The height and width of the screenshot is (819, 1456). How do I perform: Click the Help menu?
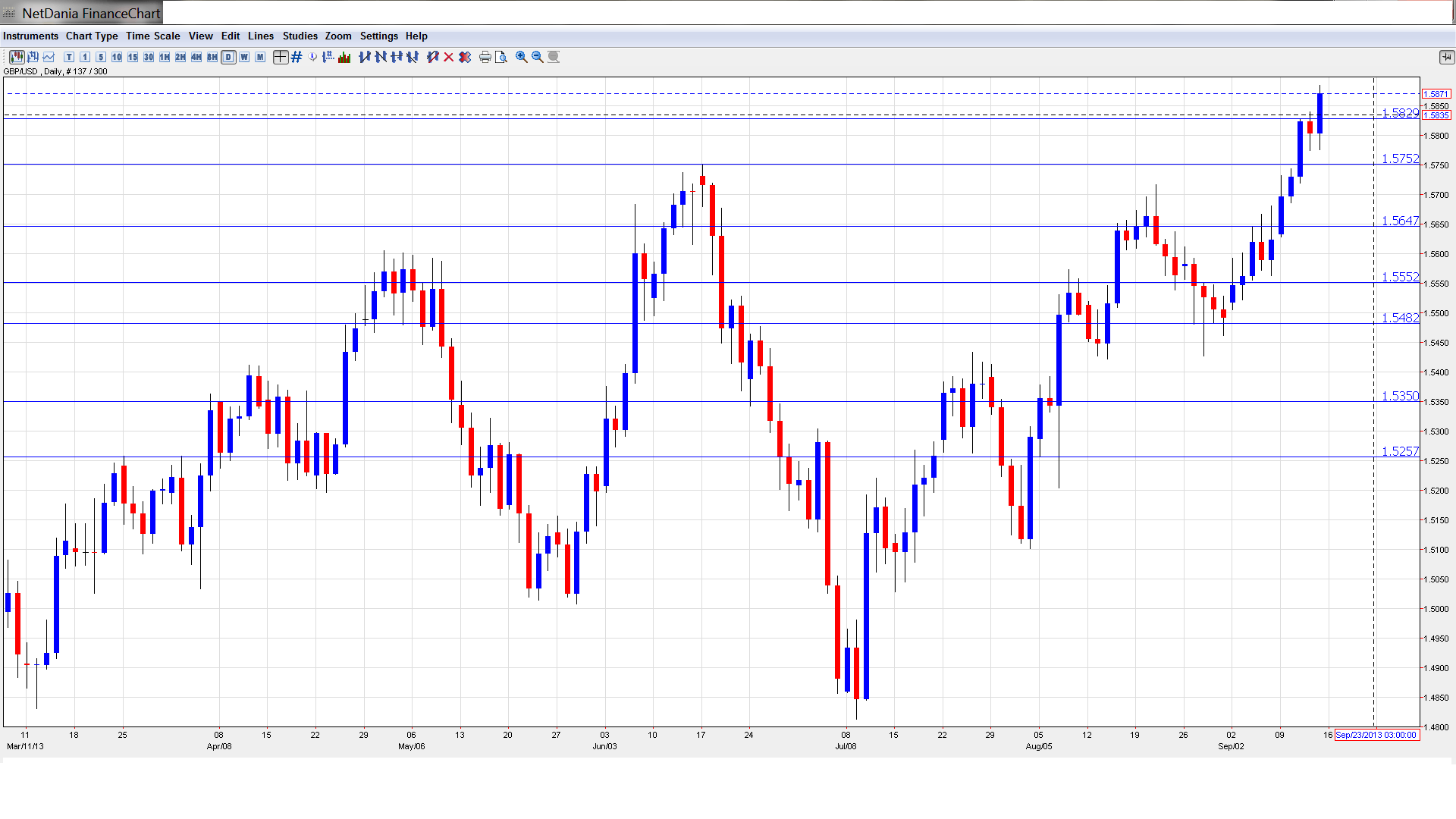(416, 36)
